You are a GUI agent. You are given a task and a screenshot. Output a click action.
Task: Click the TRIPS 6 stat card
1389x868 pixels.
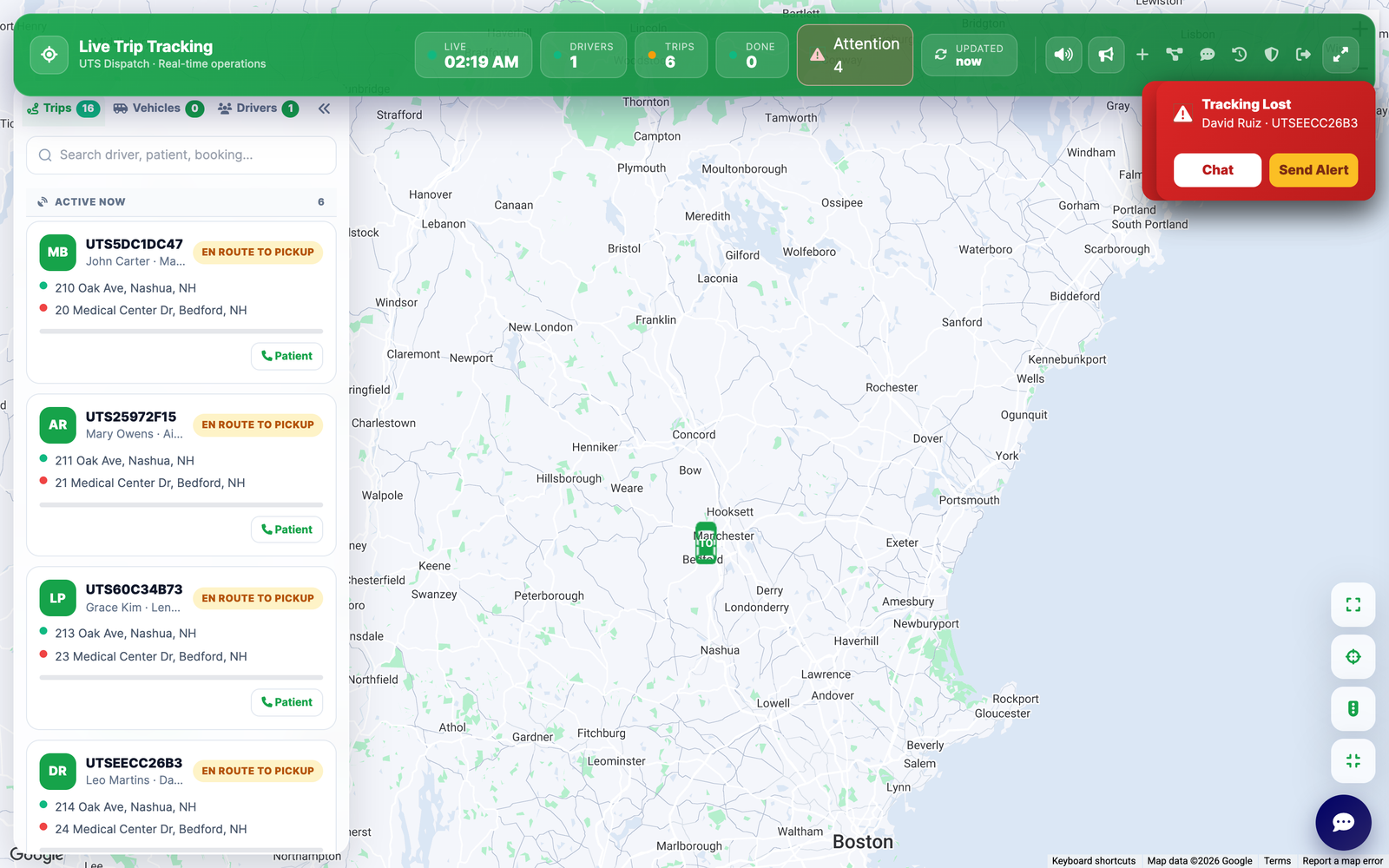tap(671, 55)
